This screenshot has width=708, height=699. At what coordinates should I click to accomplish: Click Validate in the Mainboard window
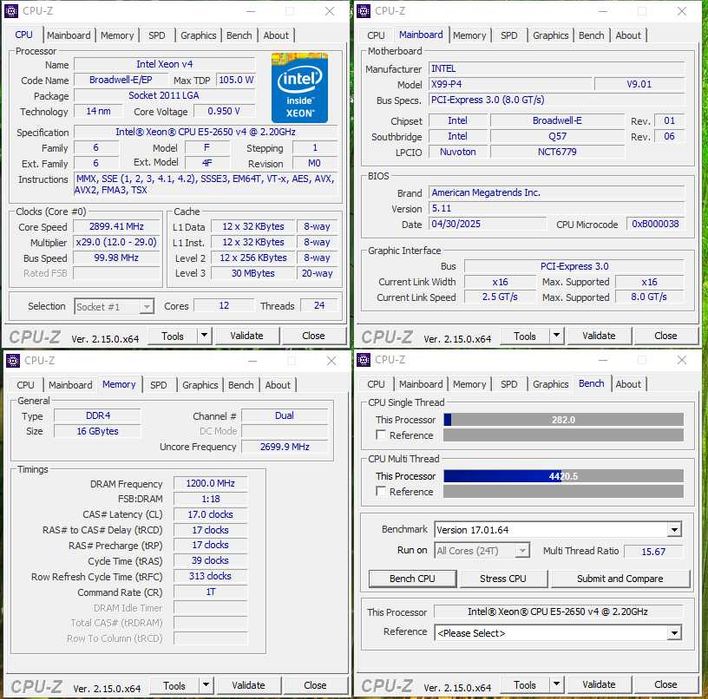(599, 336)
